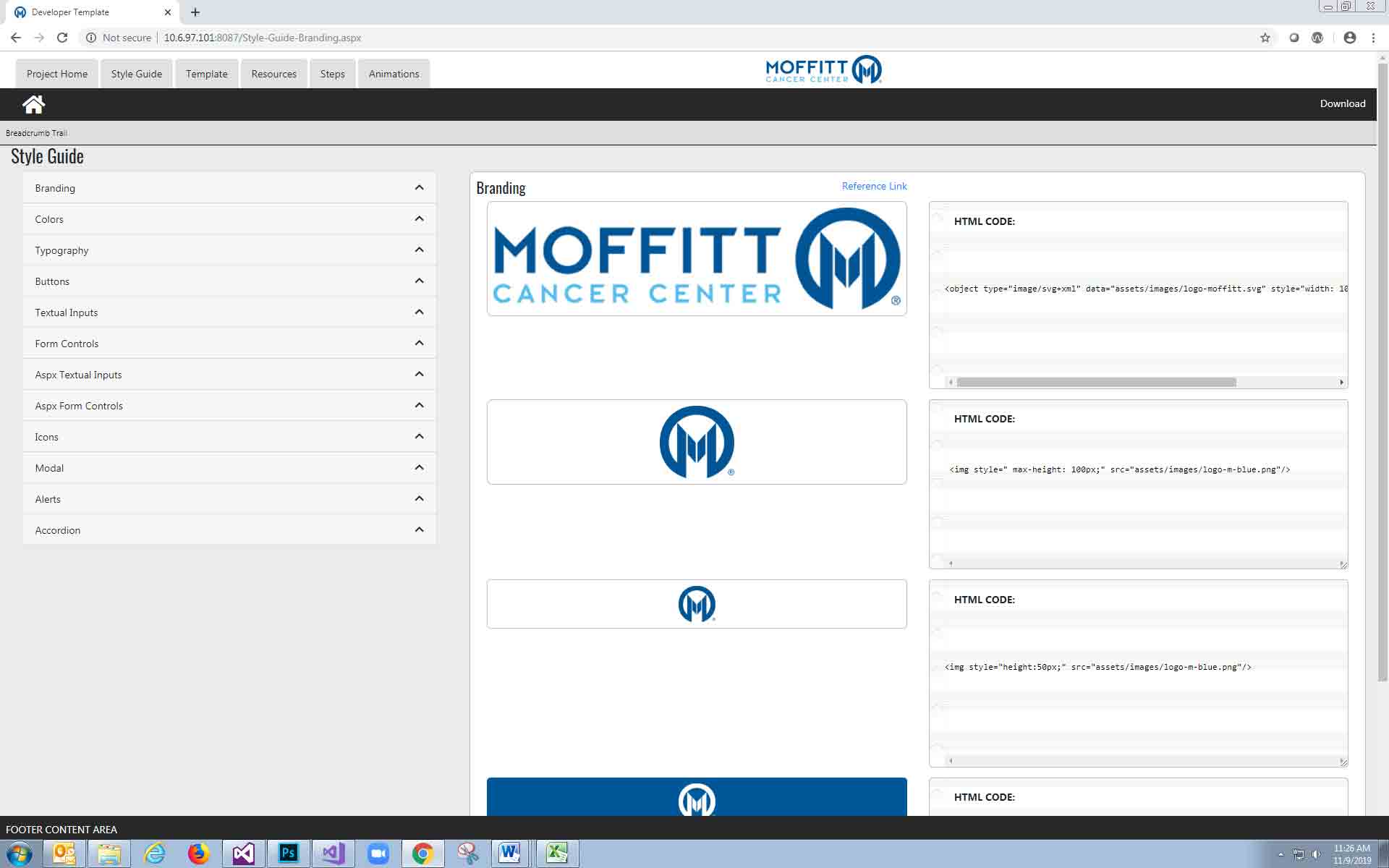This screenshot has height=868, width=1389.
Task: Reload the page with the refresh icon
Action: point(62,38)
